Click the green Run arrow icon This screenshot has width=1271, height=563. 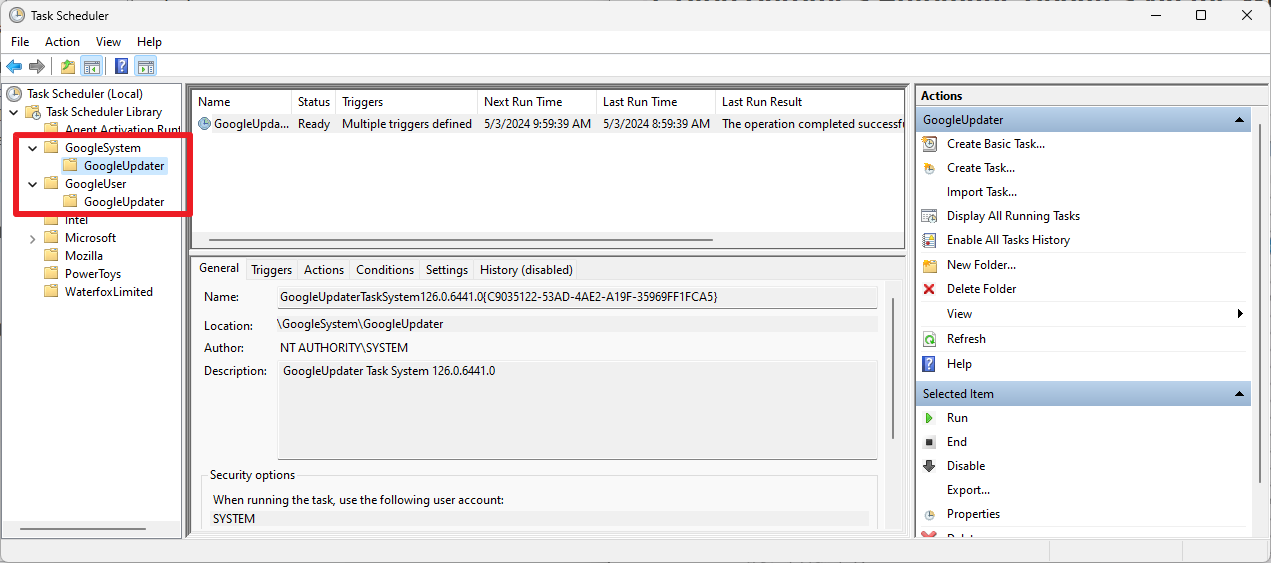point(929,418)
